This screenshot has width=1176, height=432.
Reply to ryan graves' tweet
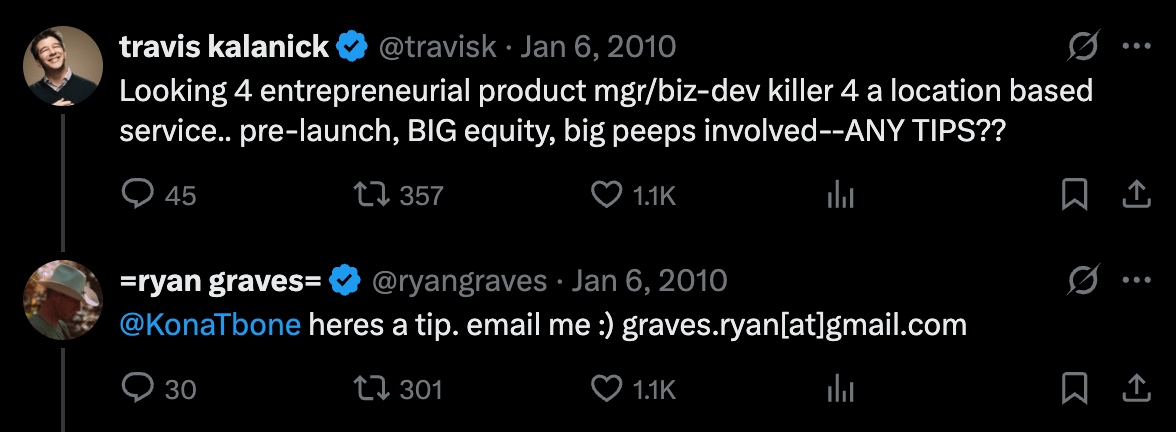click(136, 388)
